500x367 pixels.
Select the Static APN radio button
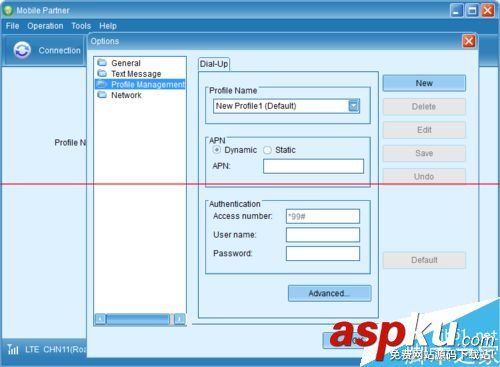point(267,150)
